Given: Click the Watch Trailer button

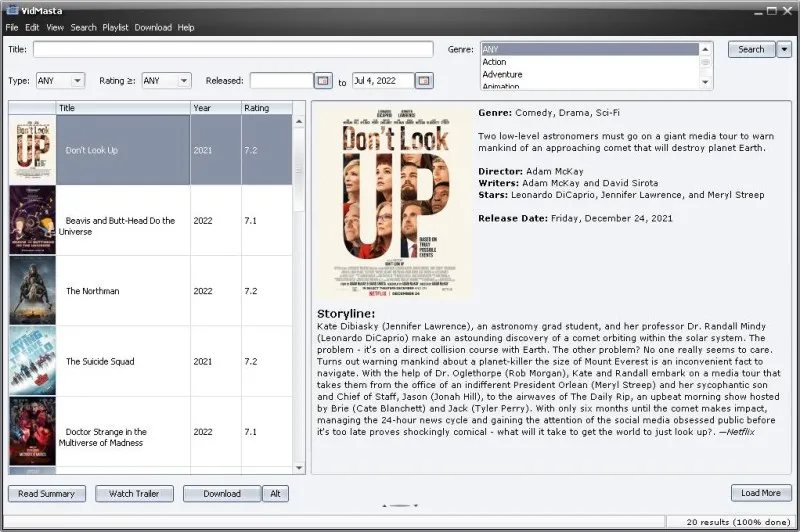Looking at the screenshot, I should pos(133,493).
